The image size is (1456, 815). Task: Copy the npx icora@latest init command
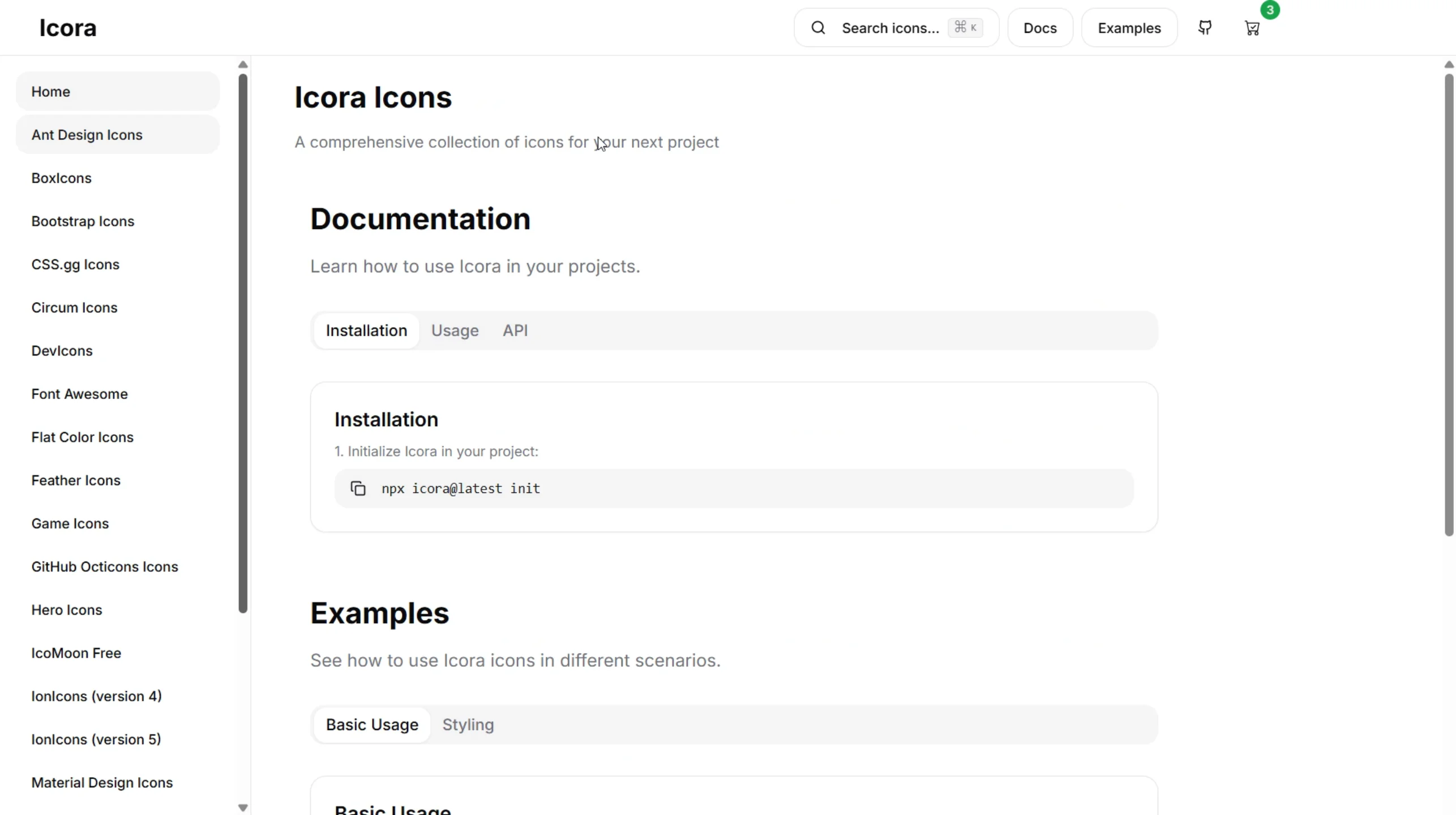click(x=358, y=488)
